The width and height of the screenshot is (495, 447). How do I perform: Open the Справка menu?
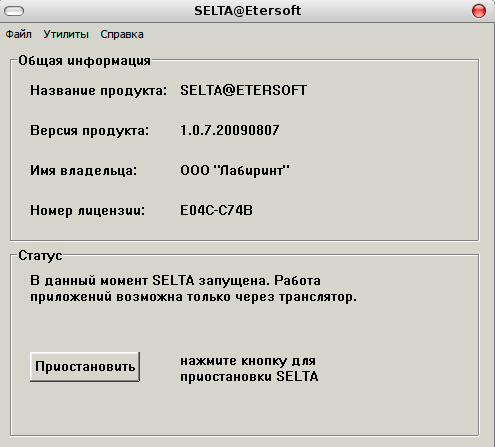tap(122, 34)
